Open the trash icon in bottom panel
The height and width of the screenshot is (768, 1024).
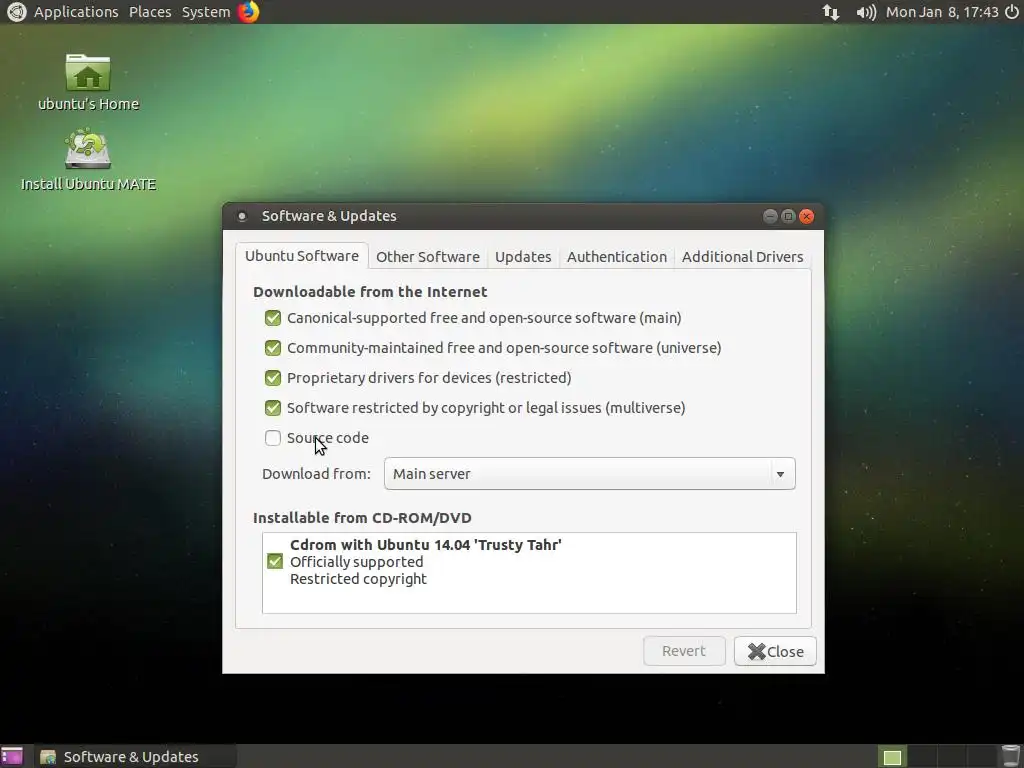[1011, 756]
